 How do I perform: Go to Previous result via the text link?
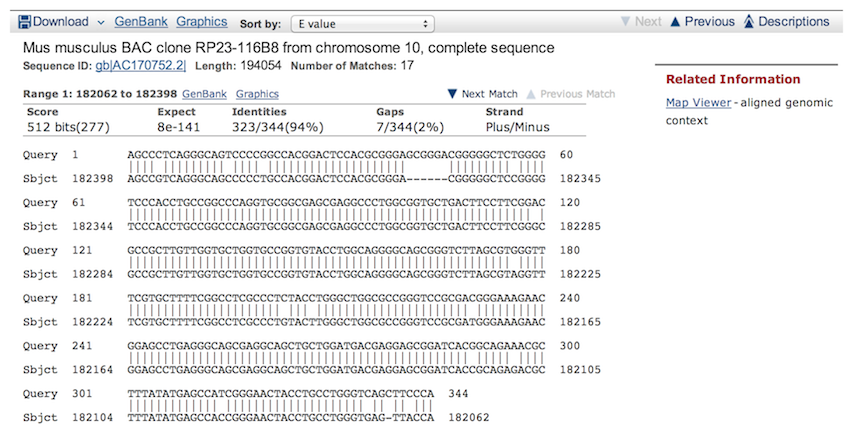tap(709, 22)
